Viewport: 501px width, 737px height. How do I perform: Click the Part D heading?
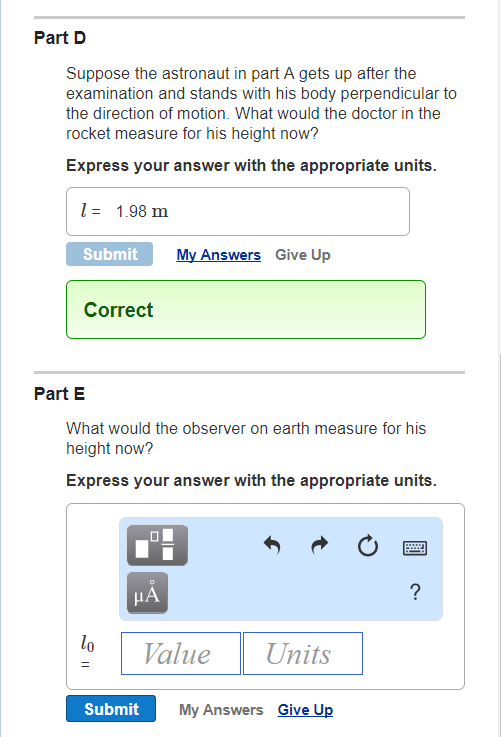point(60,38)
